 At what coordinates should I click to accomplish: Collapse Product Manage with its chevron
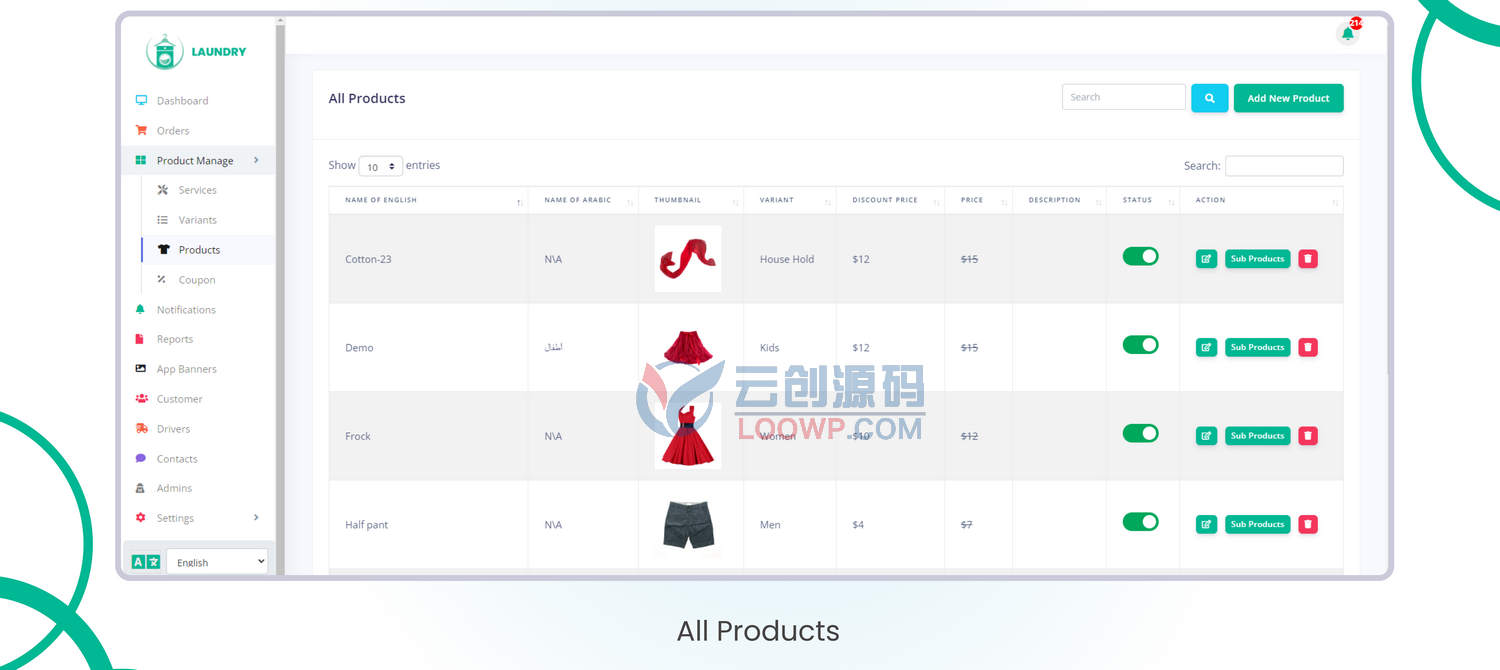pyautogui.click(x=256, y=160)
